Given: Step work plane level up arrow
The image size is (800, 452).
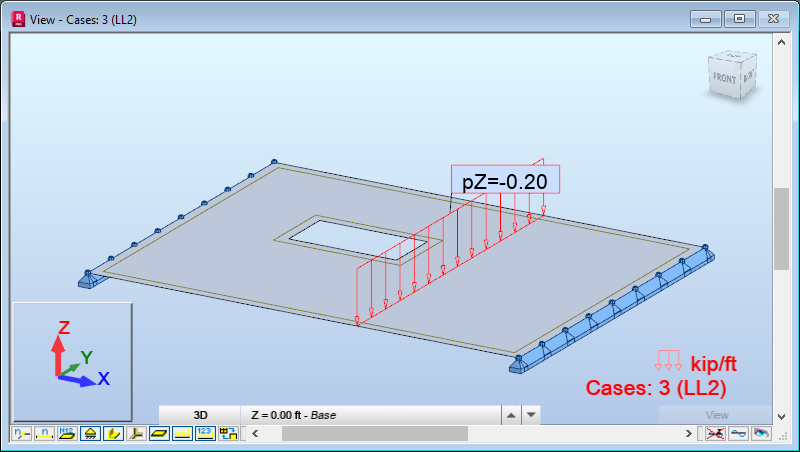Looking at the screenshot, I should [x=511, y=415].
